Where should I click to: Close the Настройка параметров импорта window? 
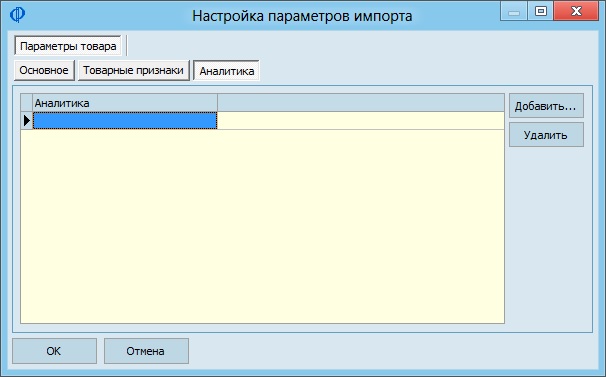coord(576,11)
